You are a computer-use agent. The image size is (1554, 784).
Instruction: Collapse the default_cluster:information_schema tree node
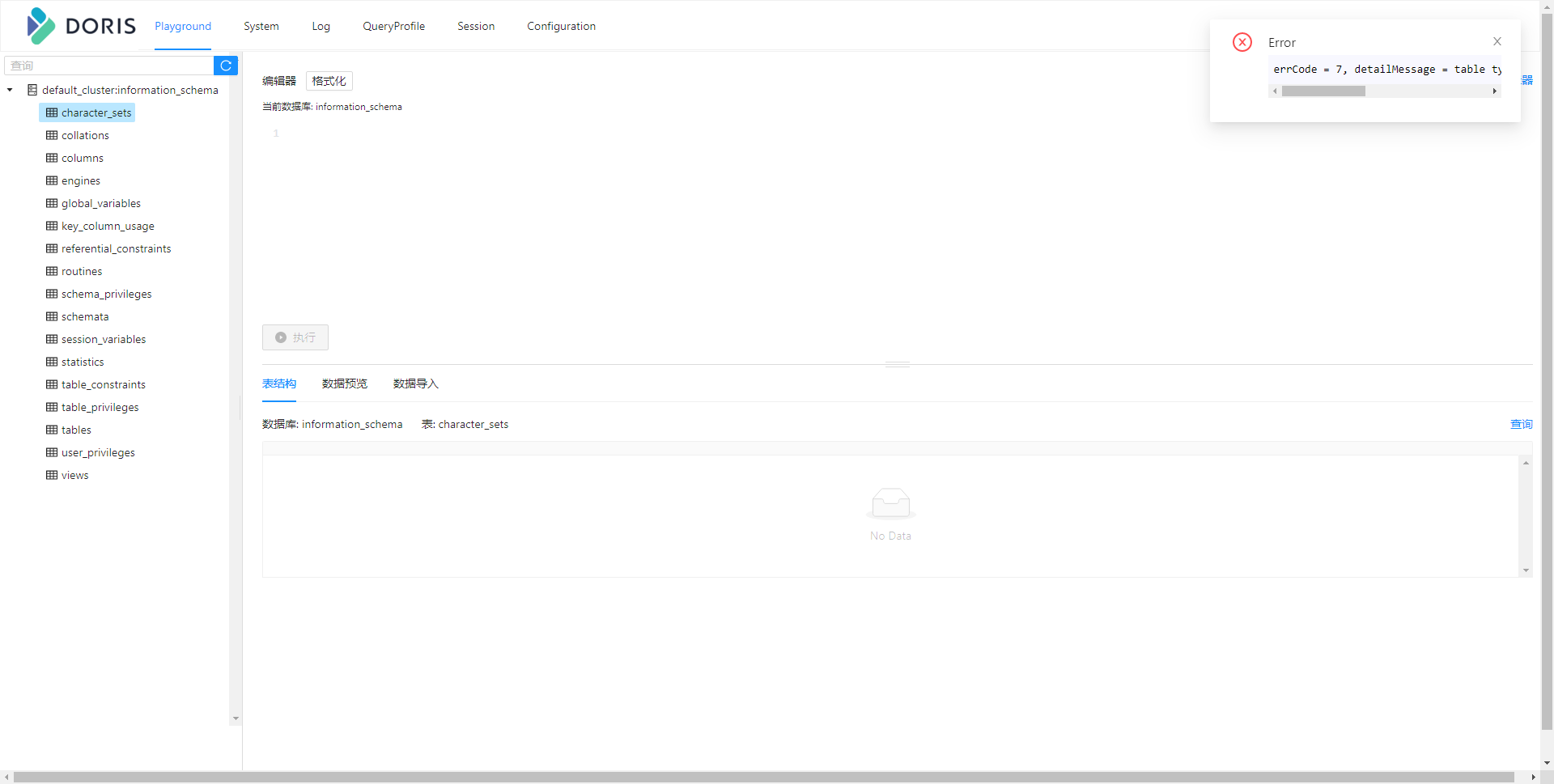[x=10, y=90]
